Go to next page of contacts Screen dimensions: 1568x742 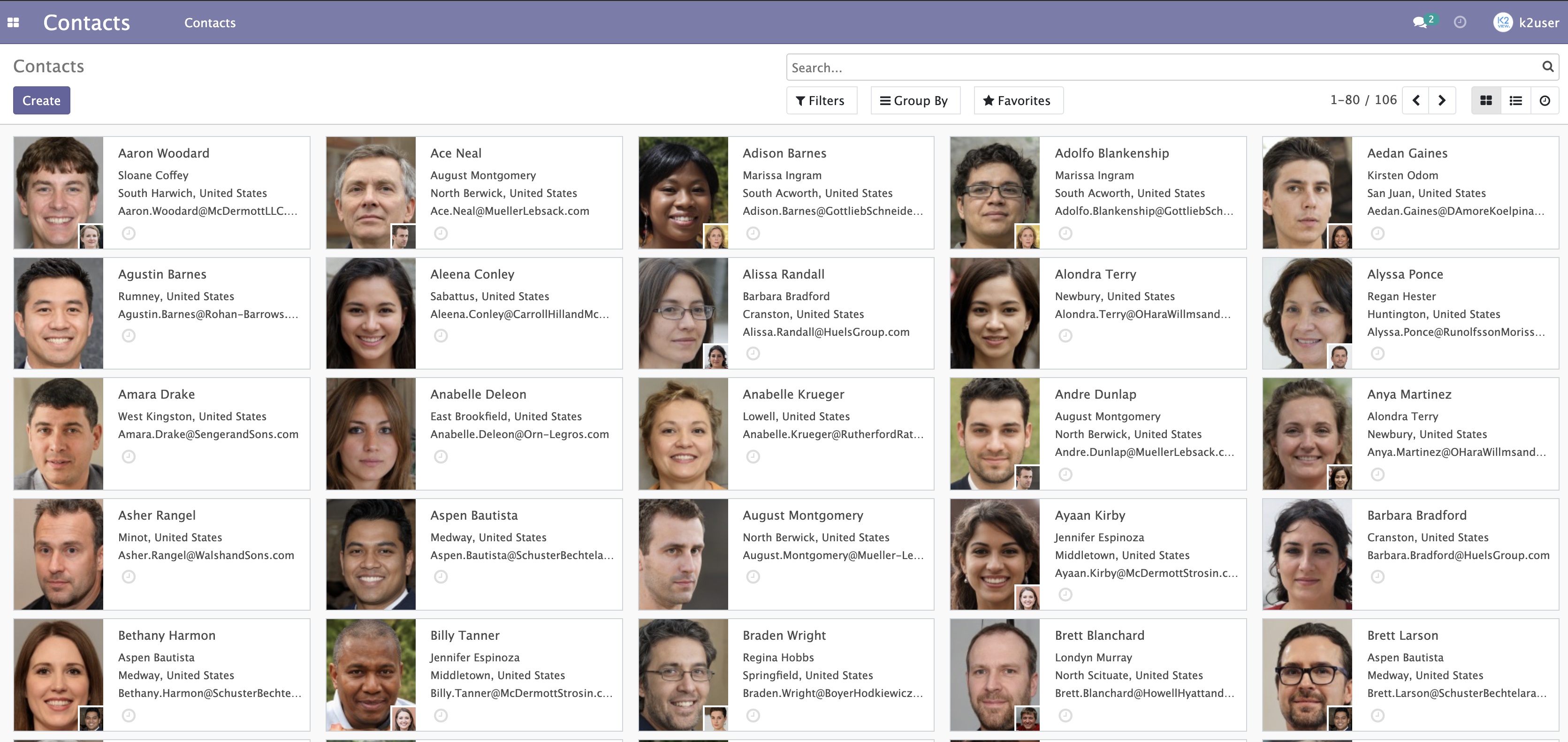tap(1442, 100)
